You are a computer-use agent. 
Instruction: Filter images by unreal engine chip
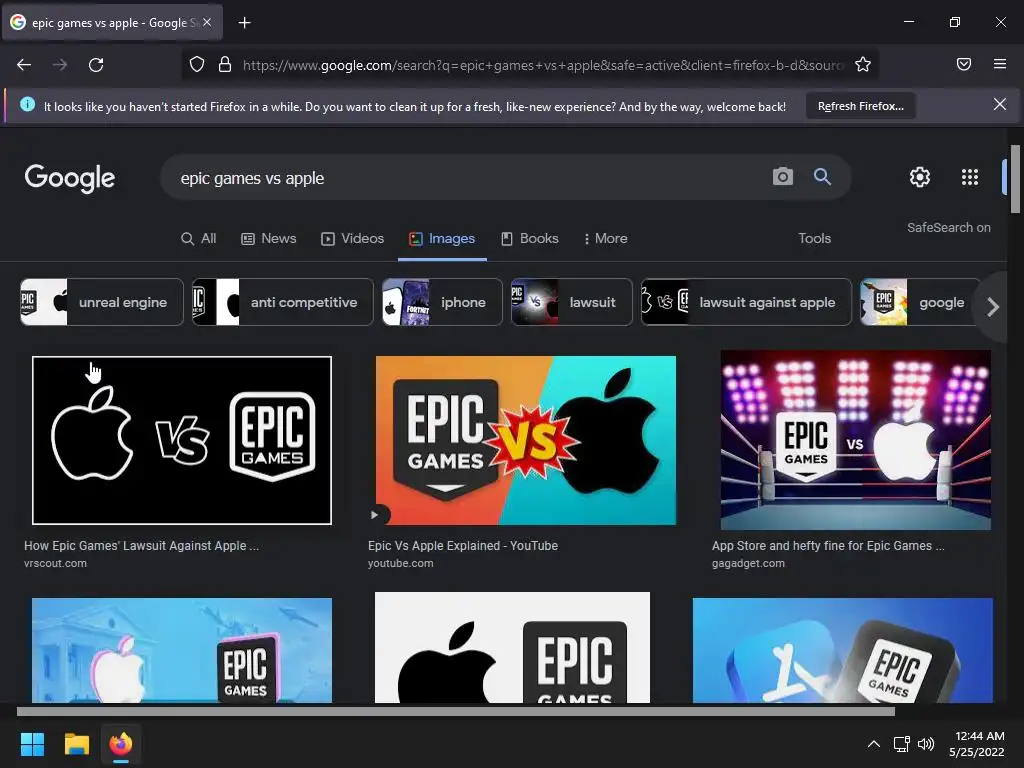102,302
